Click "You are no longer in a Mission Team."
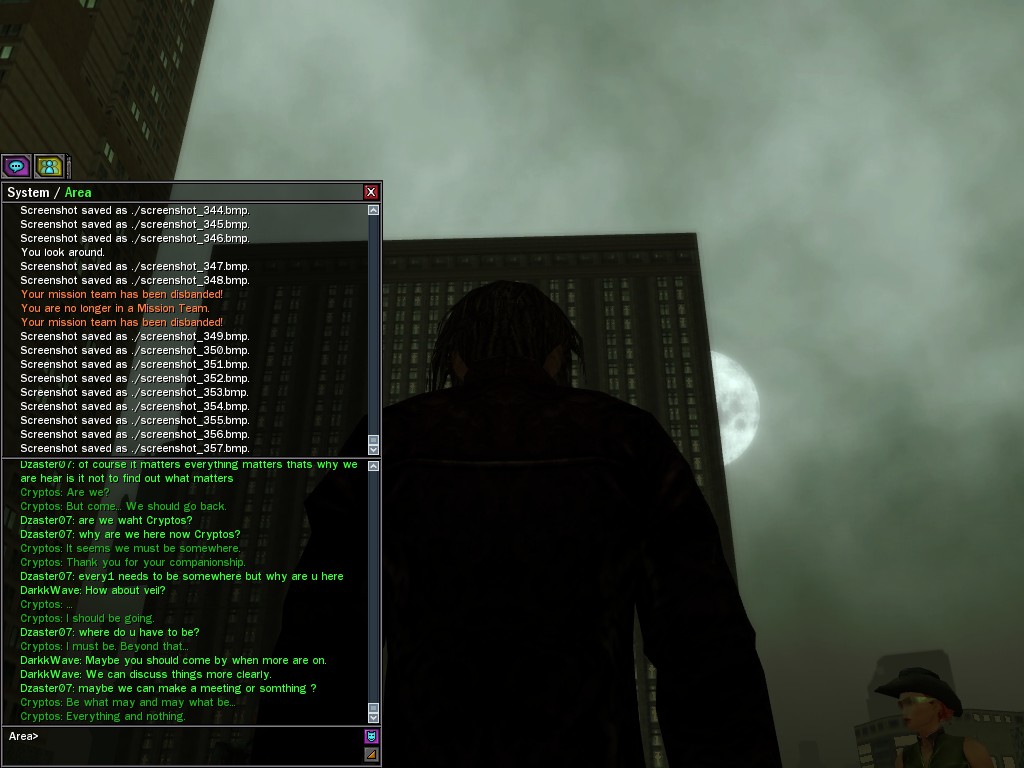This screenshot has width=1024, height=768. pos(115,308)
